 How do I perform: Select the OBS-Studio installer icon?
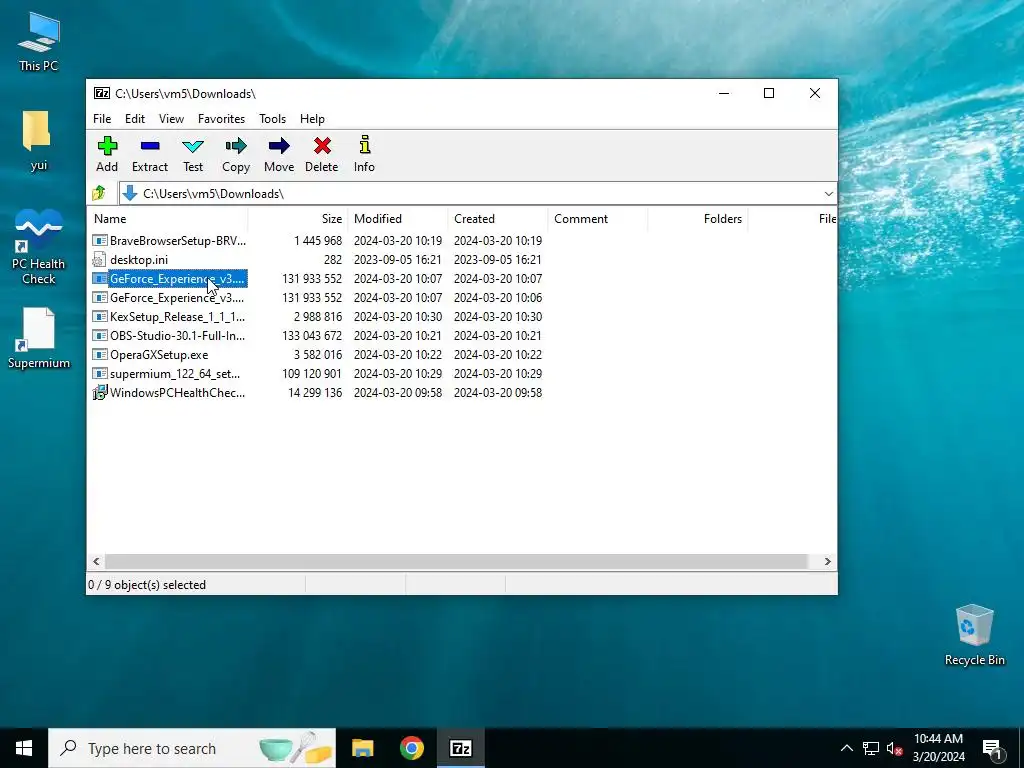(99, 336)
